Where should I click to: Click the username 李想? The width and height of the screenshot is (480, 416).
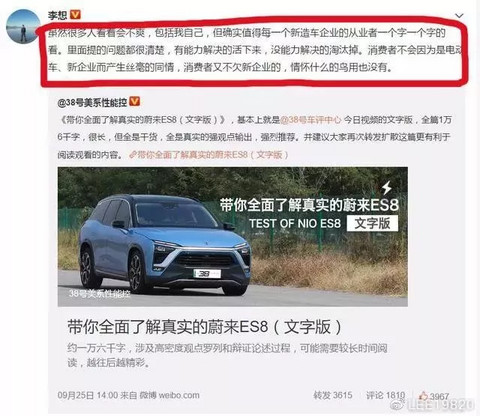[57, 15]
